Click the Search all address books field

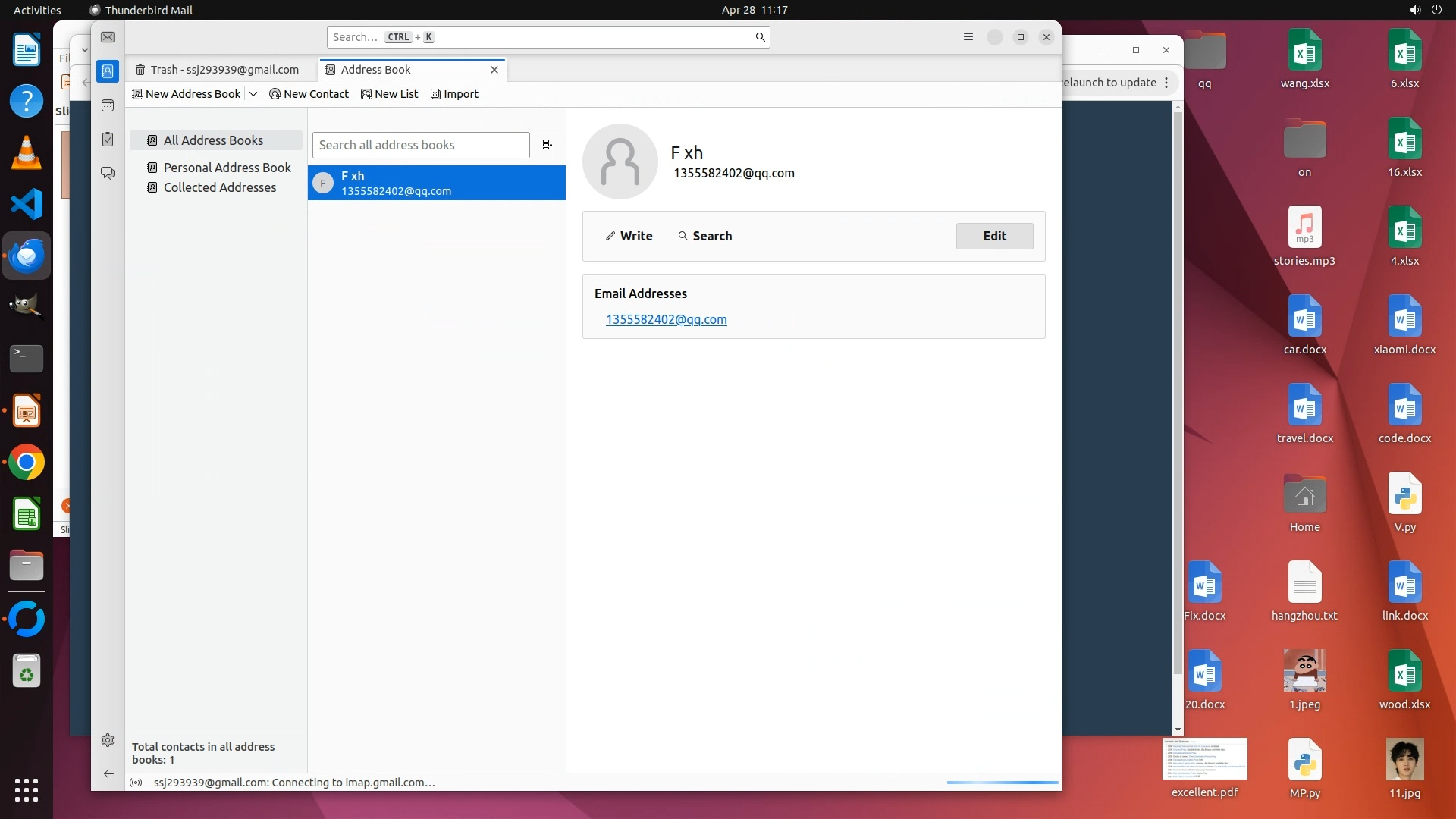click(421, 145)
